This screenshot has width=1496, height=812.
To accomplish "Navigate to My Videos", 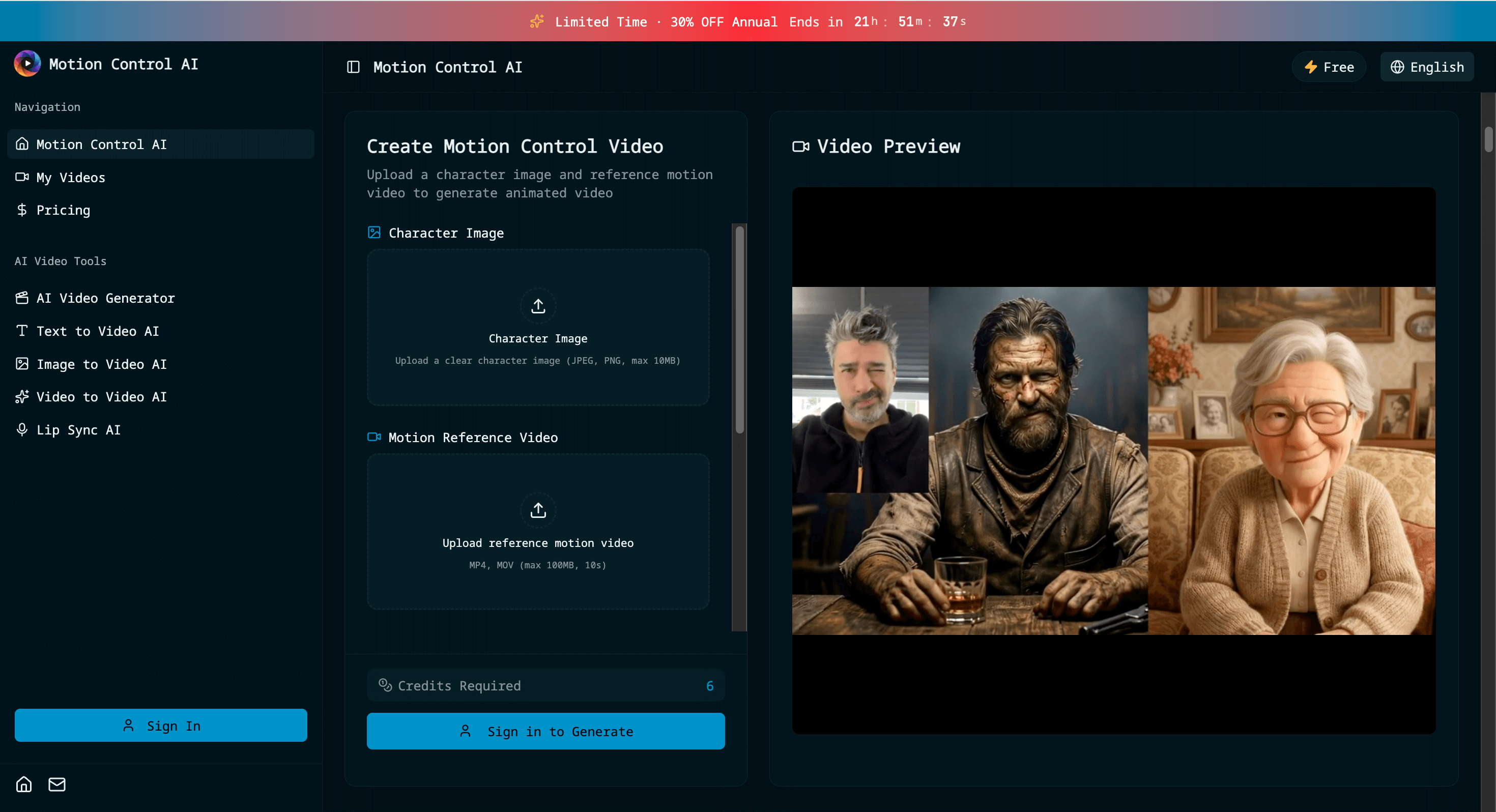I will click(x=70, y=177).
